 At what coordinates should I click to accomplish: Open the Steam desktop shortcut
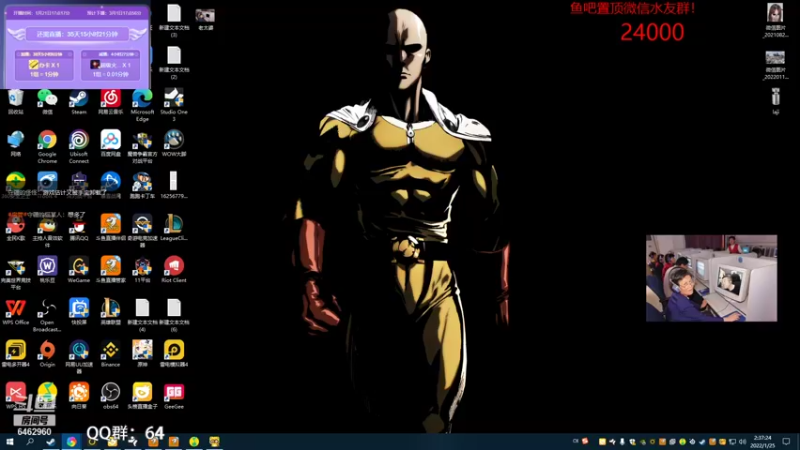pyautogui.click(x=79, y=102)
